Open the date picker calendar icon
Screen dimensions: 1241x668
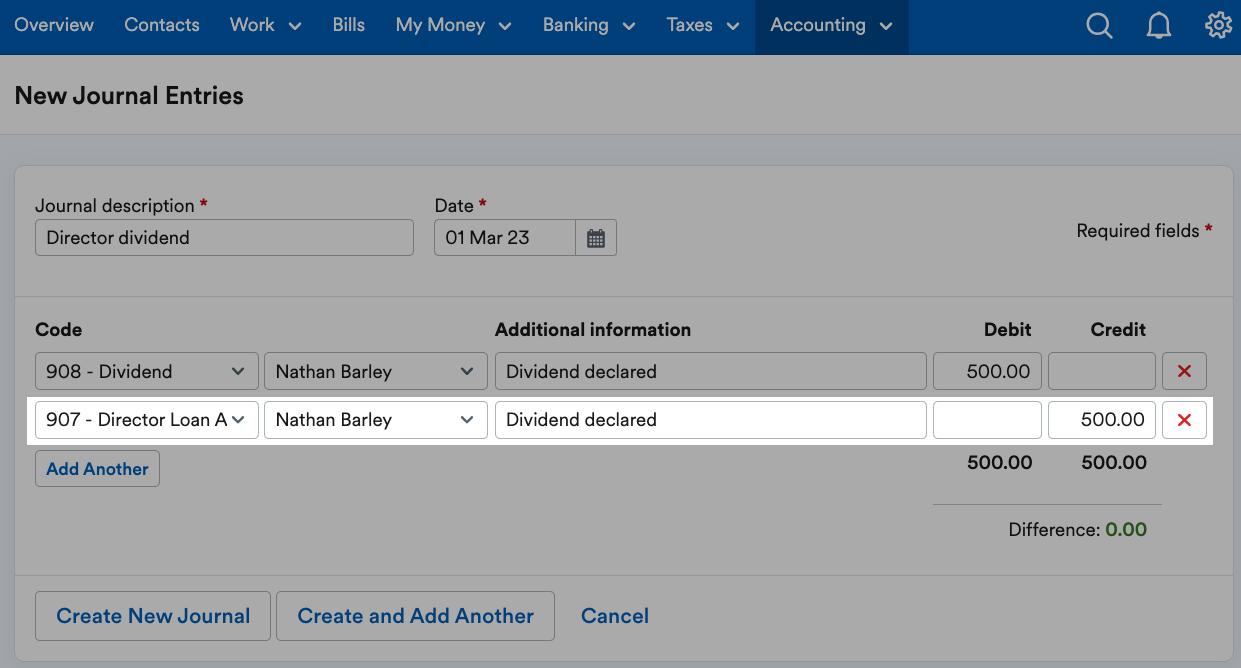click(596, 238)
